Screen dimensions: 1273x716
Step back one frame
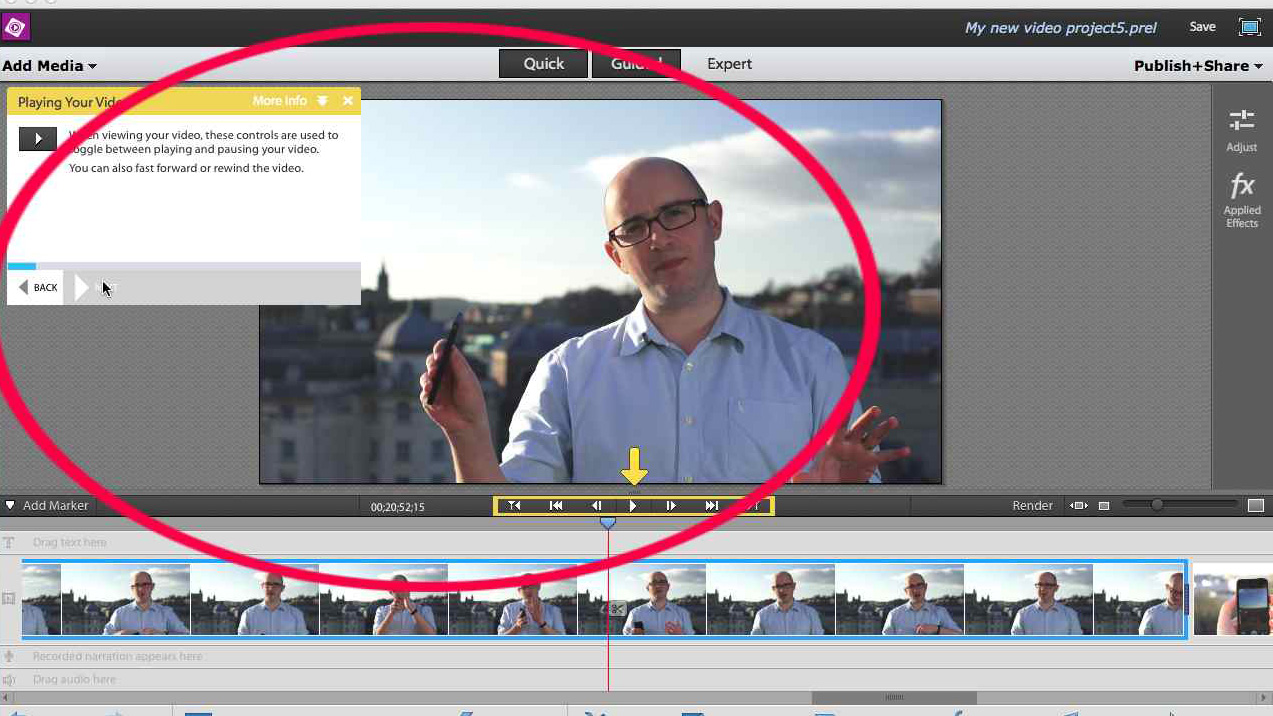point(596,506)
